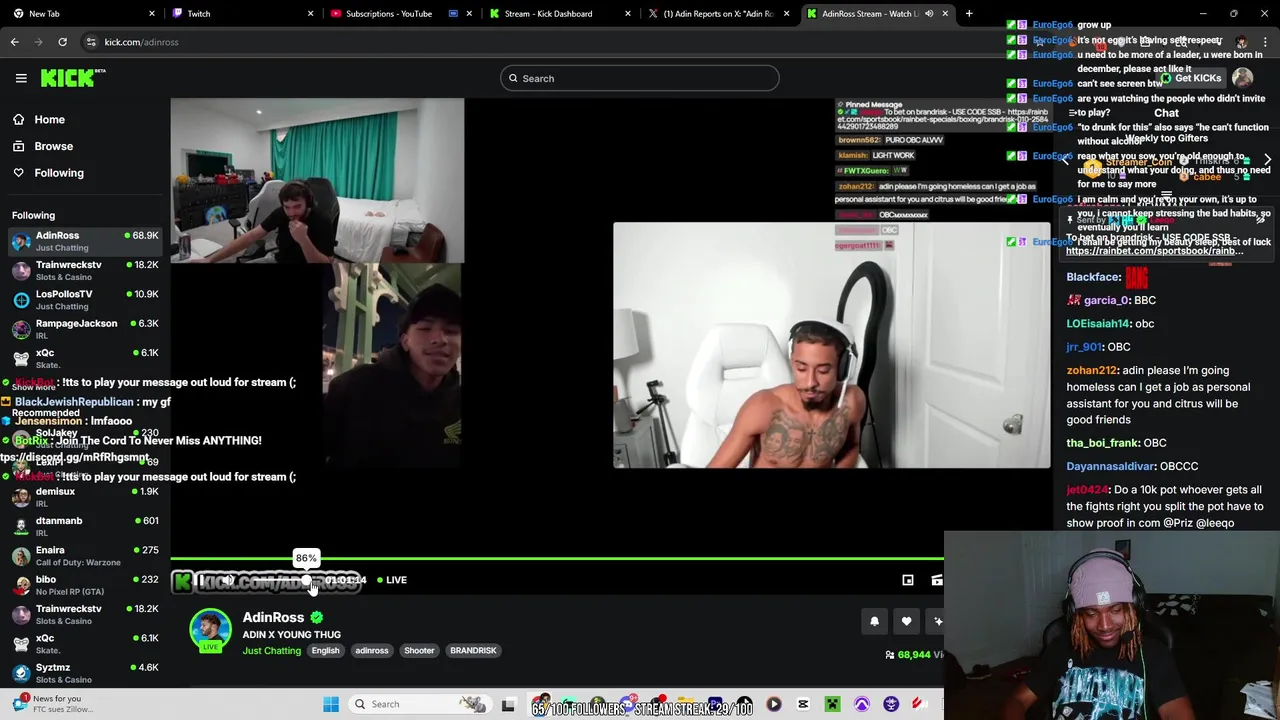Viewport: 1280px width, 720px height.
Task: Click the site info icon in address bar
Action: [91, 42]
